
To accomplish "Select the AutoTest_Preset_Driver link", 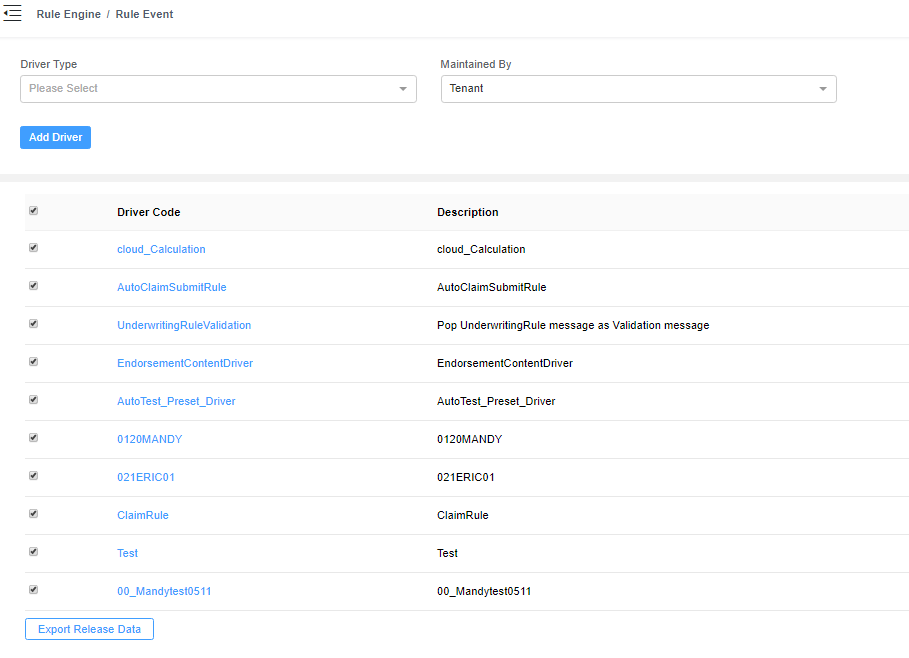I will point(176,401).
